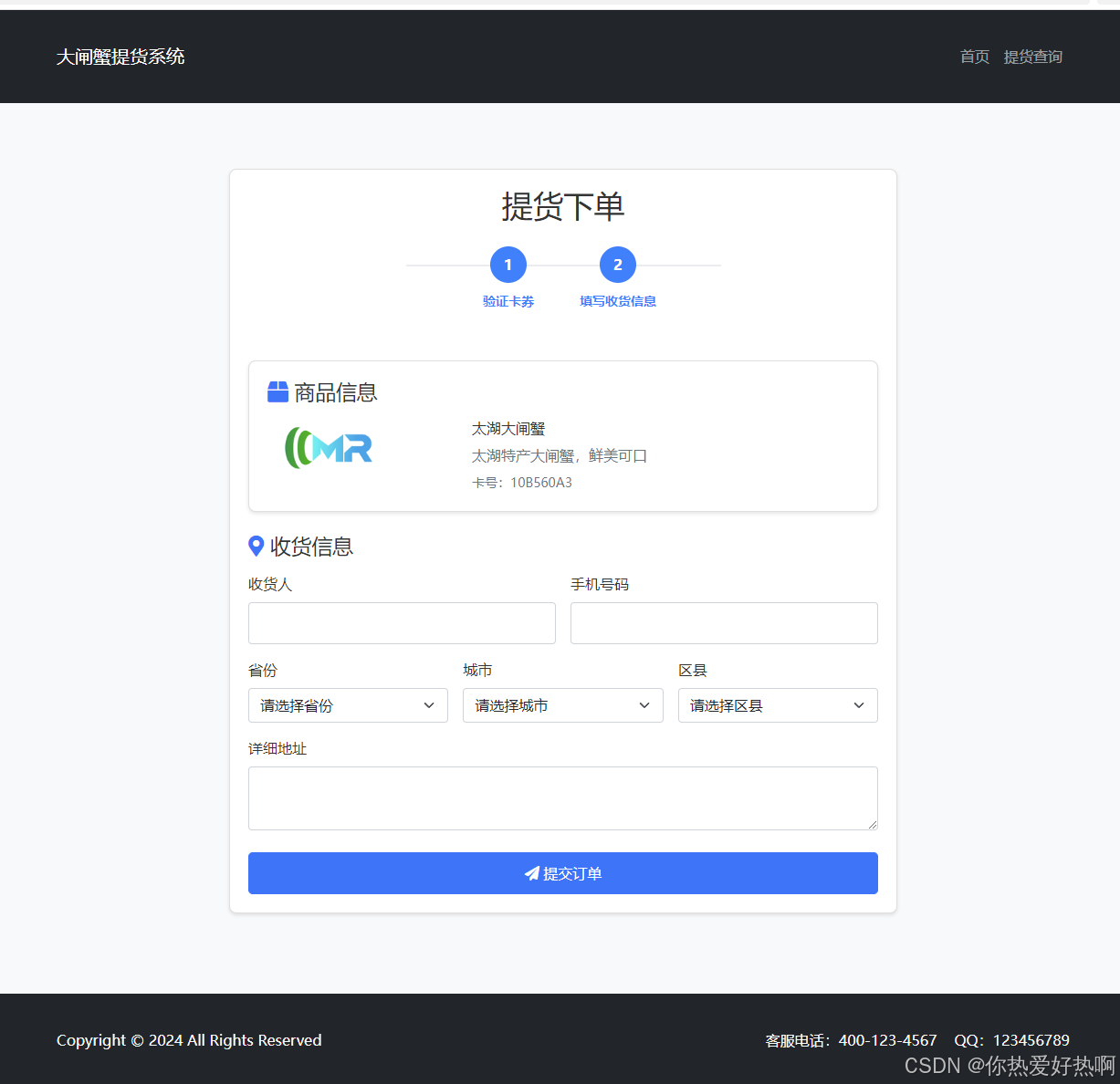The image size is (1120, 1084).
Task: Open the 请选择省份 dropdown
Action: point(348,705)
